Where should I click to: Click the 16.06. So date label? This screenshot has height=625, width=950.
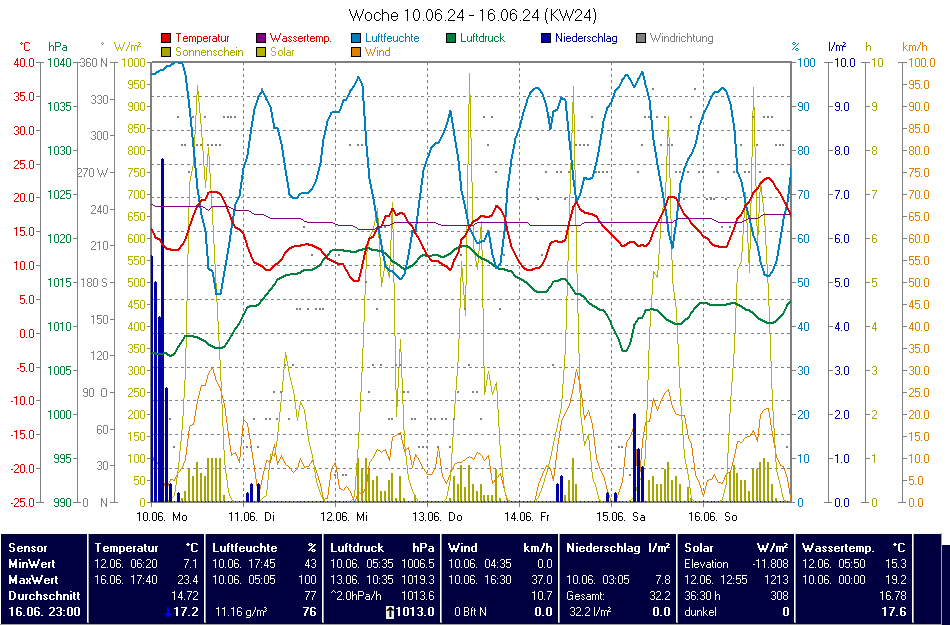pos(713,517)
